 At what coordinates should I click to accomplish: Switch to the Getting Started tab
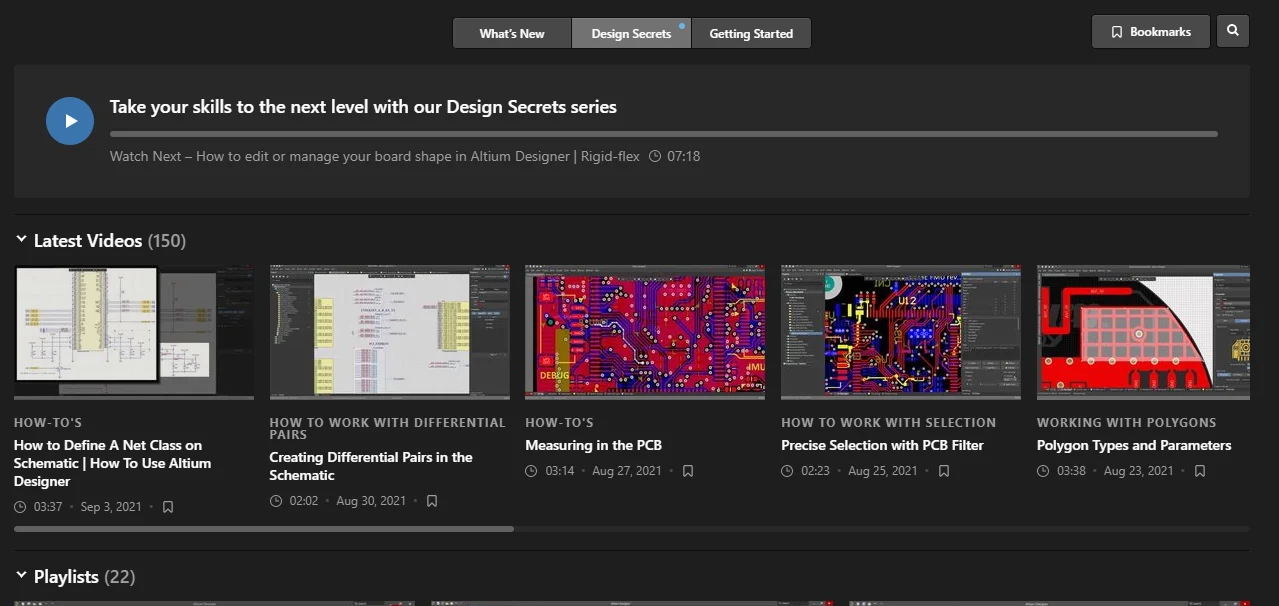(x=751, y=33)
